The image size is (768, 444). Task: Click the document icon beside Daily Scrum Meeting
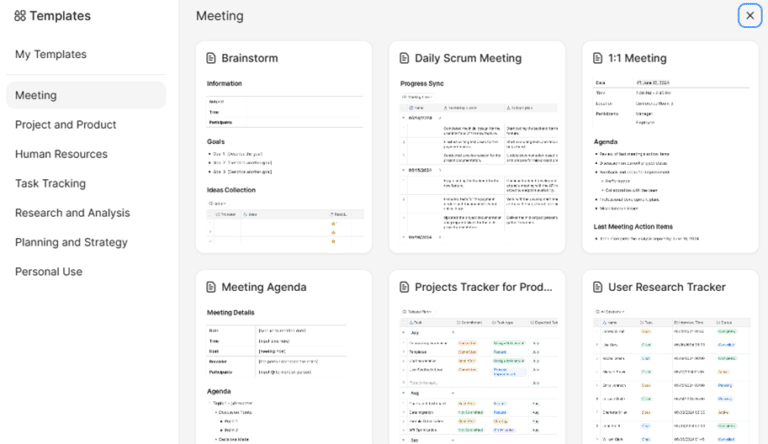(404, 58)
